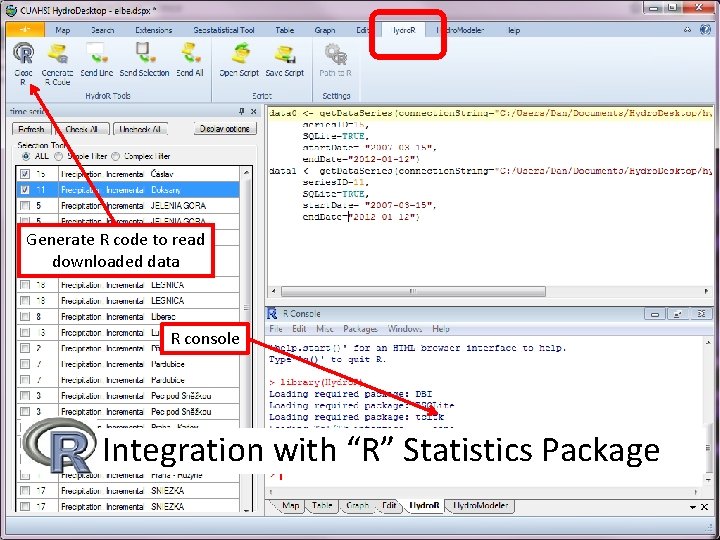Open R Console Help menu
Screen dimensions: 720x540
[440, 329]
